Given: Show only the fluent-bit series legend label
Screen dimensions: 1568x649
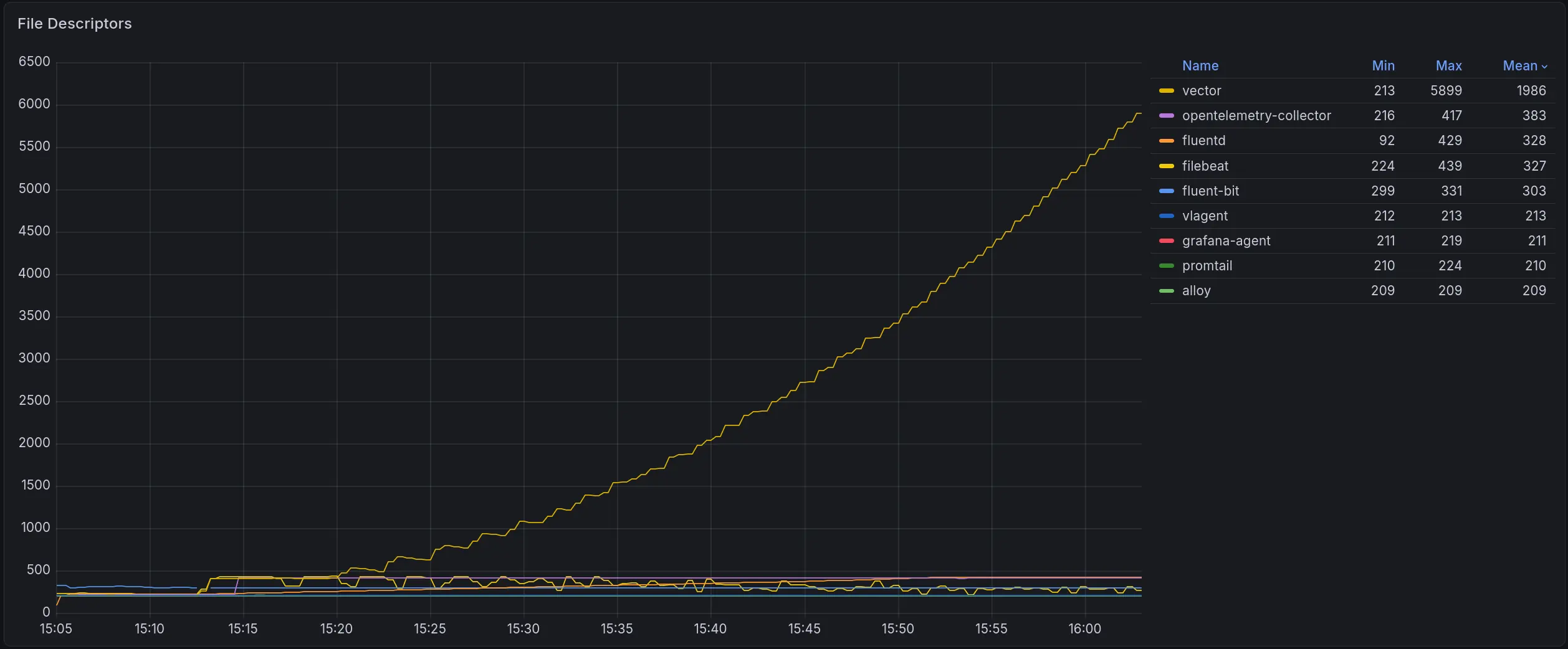Looking at the screenshot, I should tap(1210, 191).
